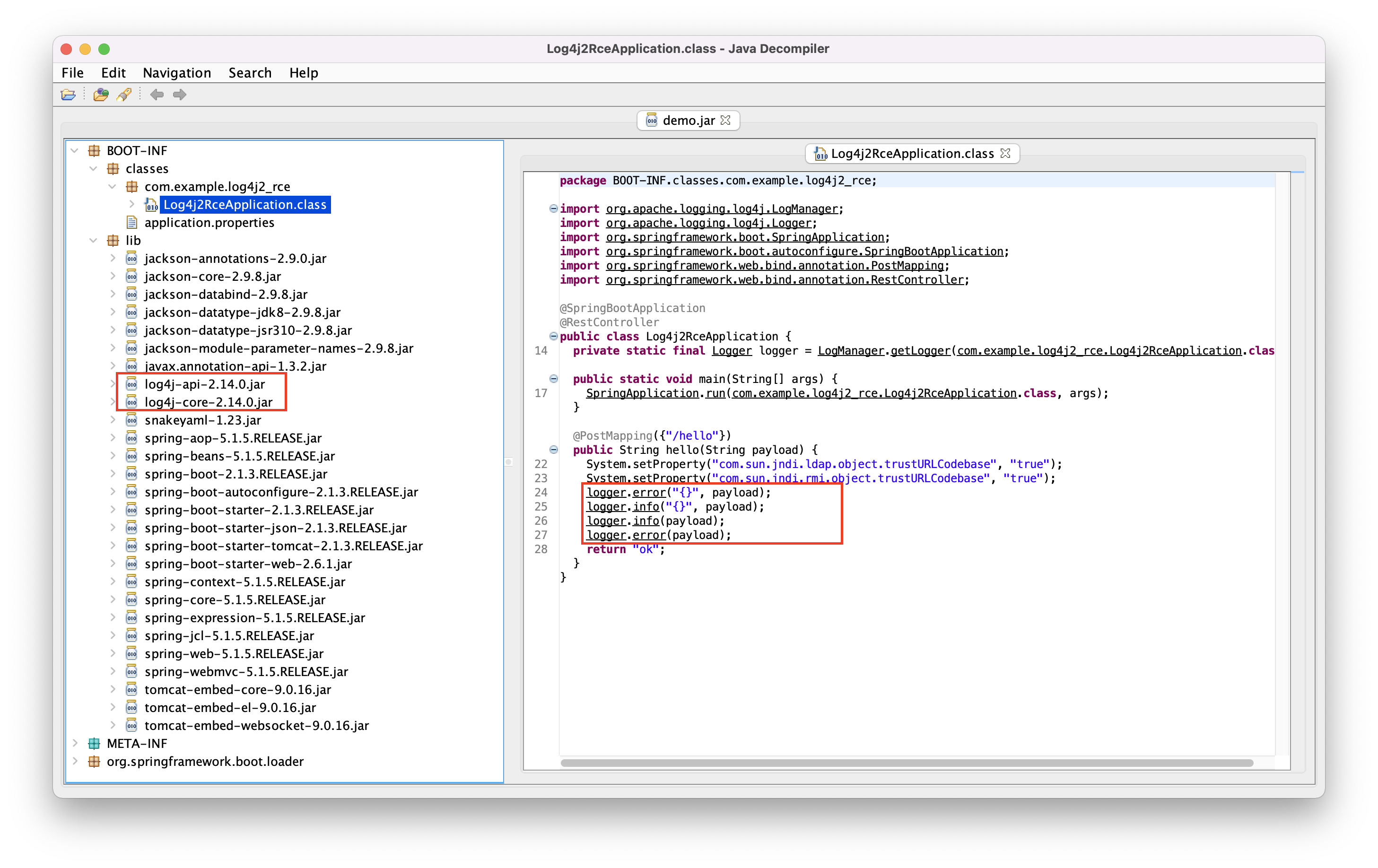This screenshot has width=1378, height=868.
Task: Click the Open Type toolbar icon
Action: [101, 95]
